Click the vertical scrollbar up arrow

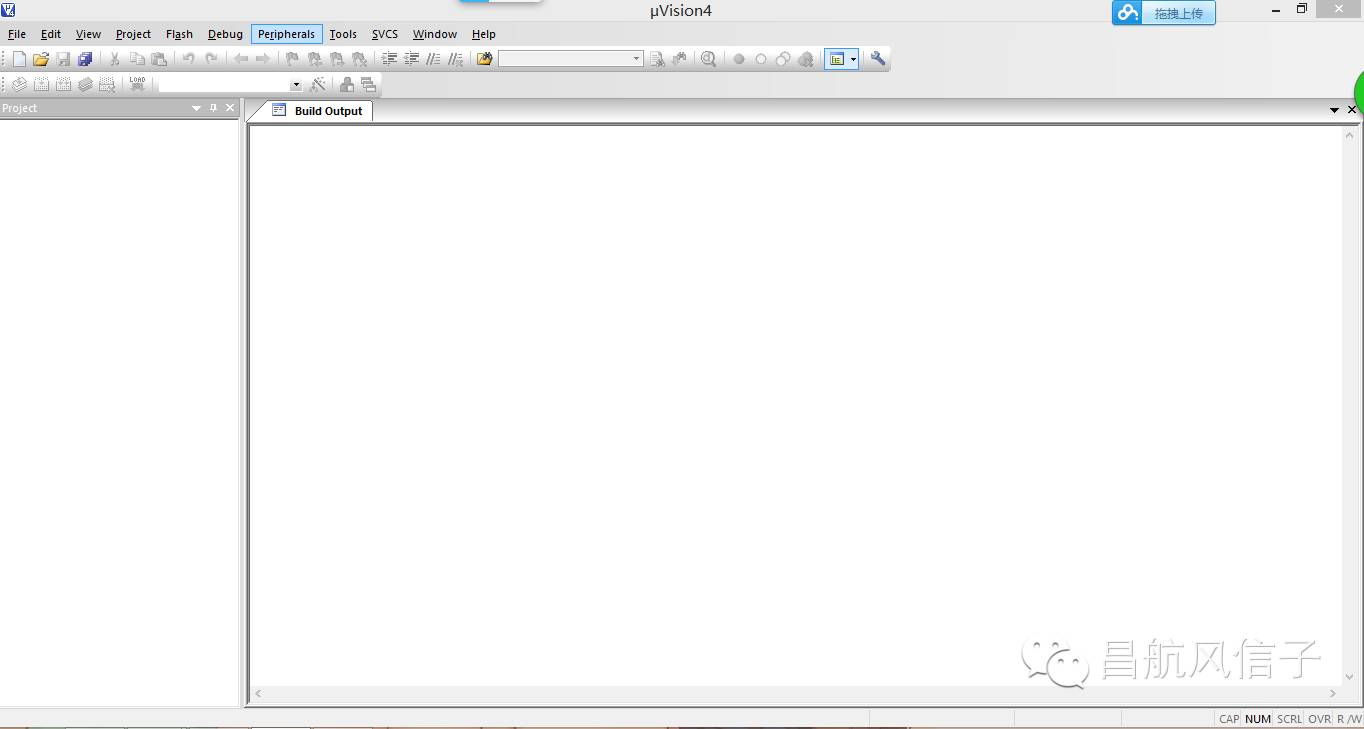(1349, 135)
